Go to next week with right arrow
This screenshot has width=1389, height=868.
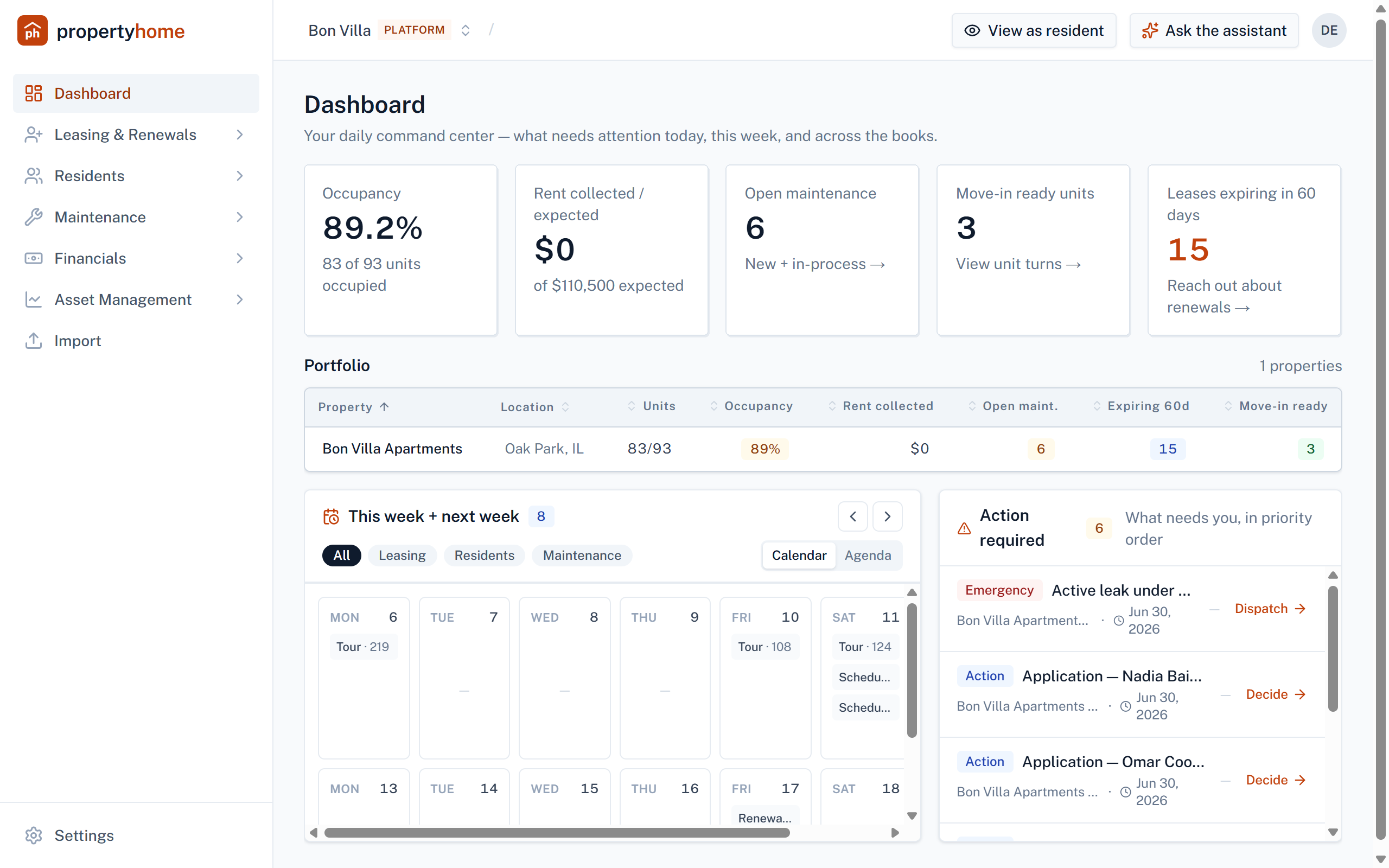coord(887,516)
